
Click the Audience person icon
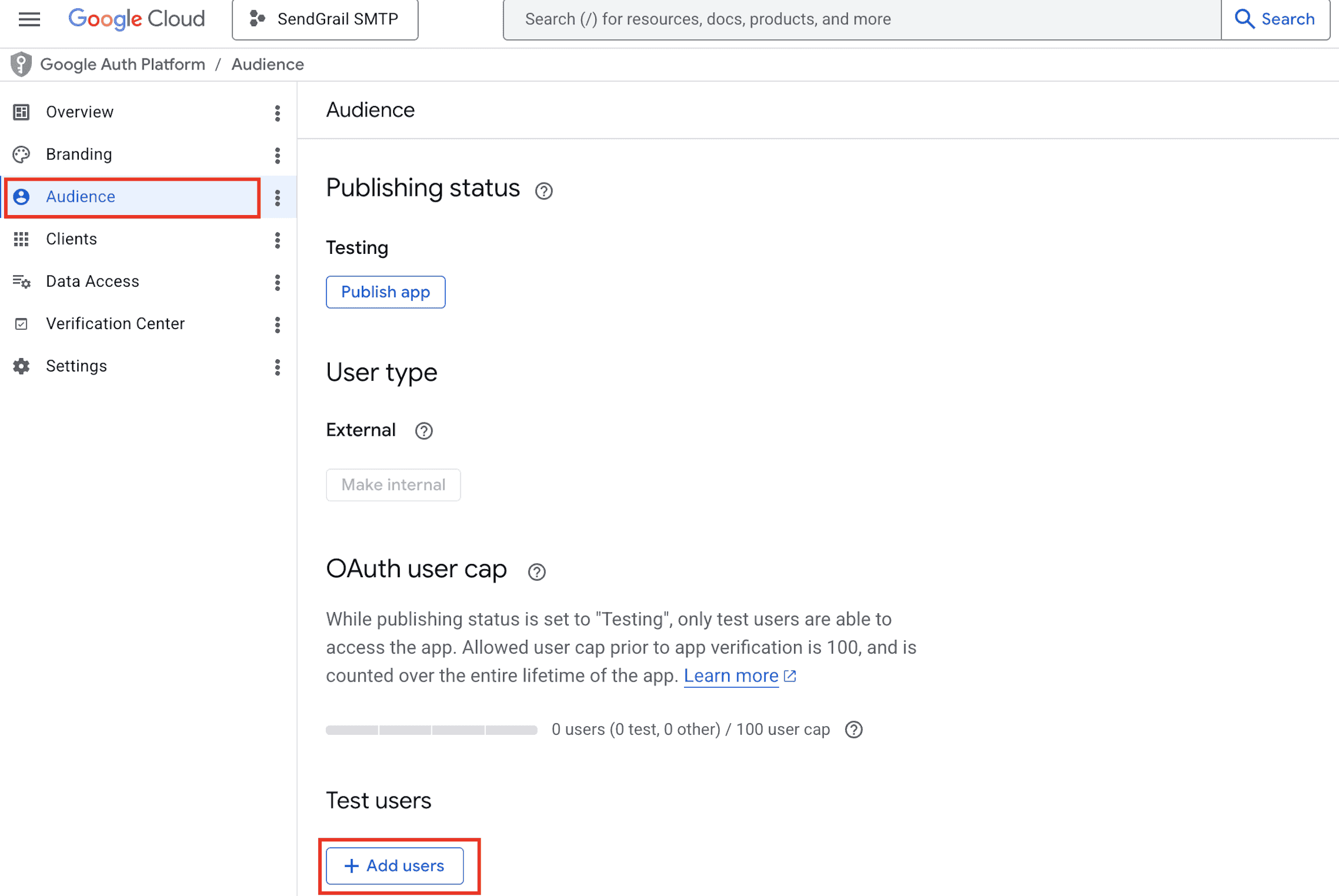point(21,197)
